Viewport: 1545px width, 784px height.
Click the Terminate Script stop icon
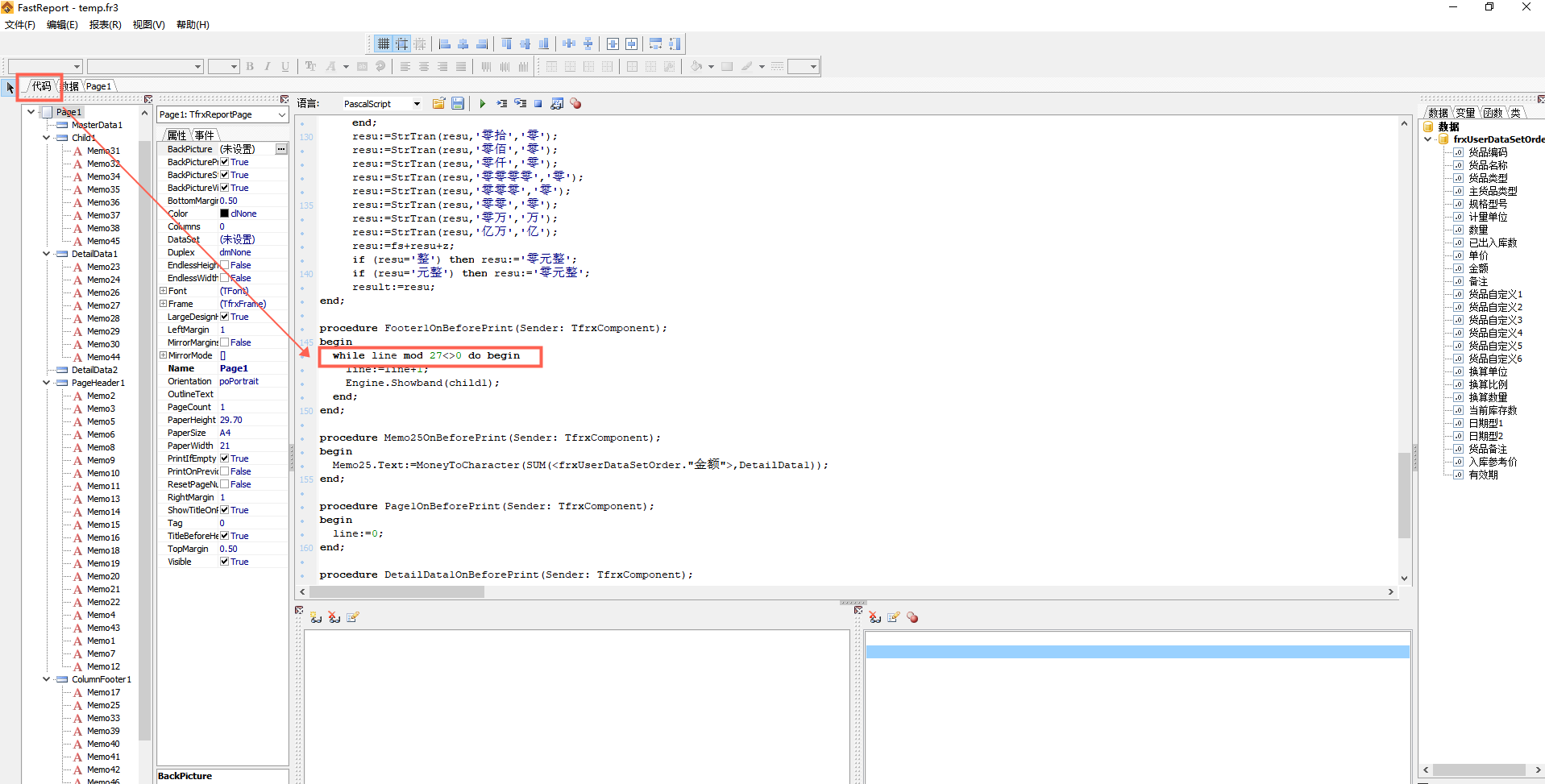538,103
